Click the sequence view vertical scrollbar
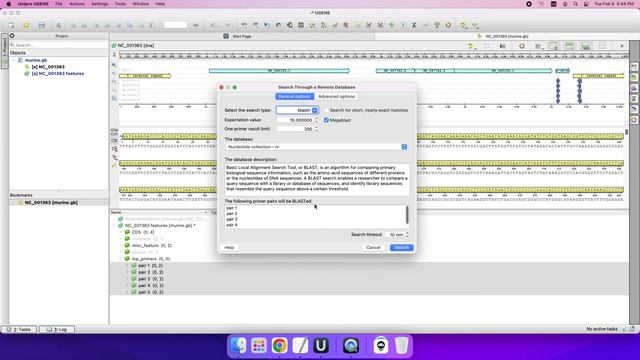The image size is (640, 360). coord(627,132)
